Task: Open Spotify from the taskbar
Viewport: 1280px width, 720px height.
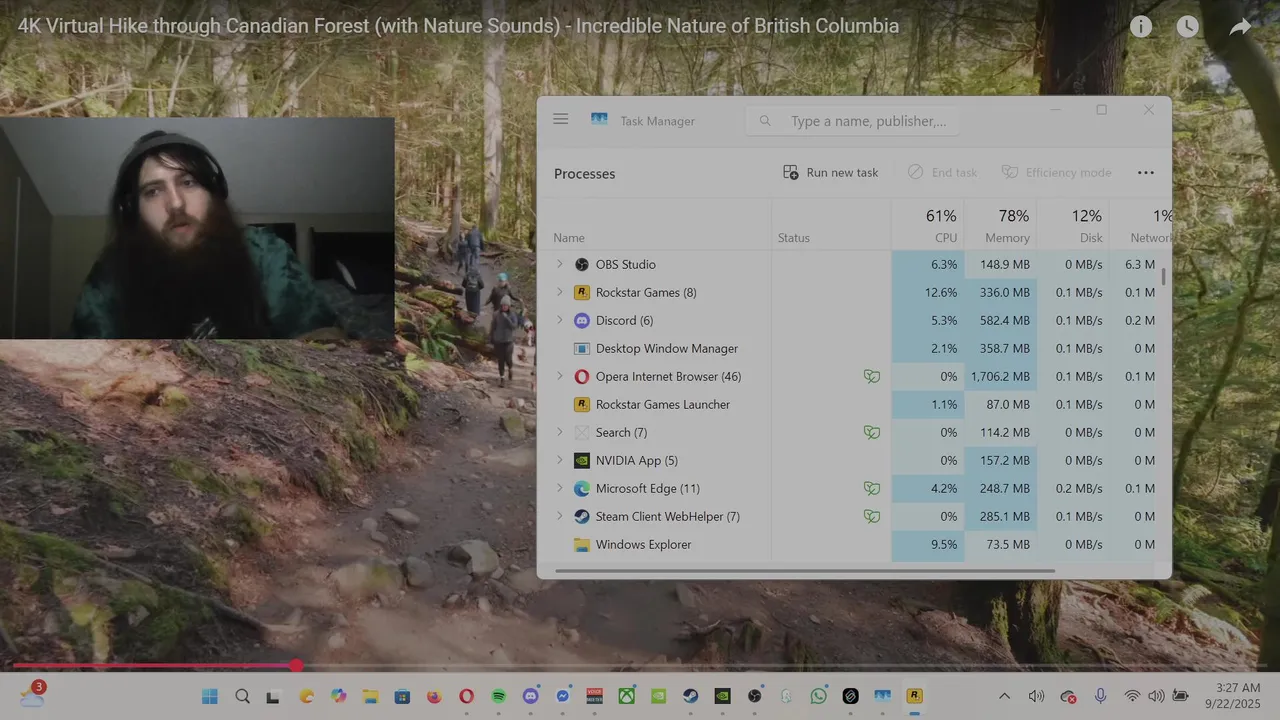Action: pyautogui.click(x=498, y=696)
